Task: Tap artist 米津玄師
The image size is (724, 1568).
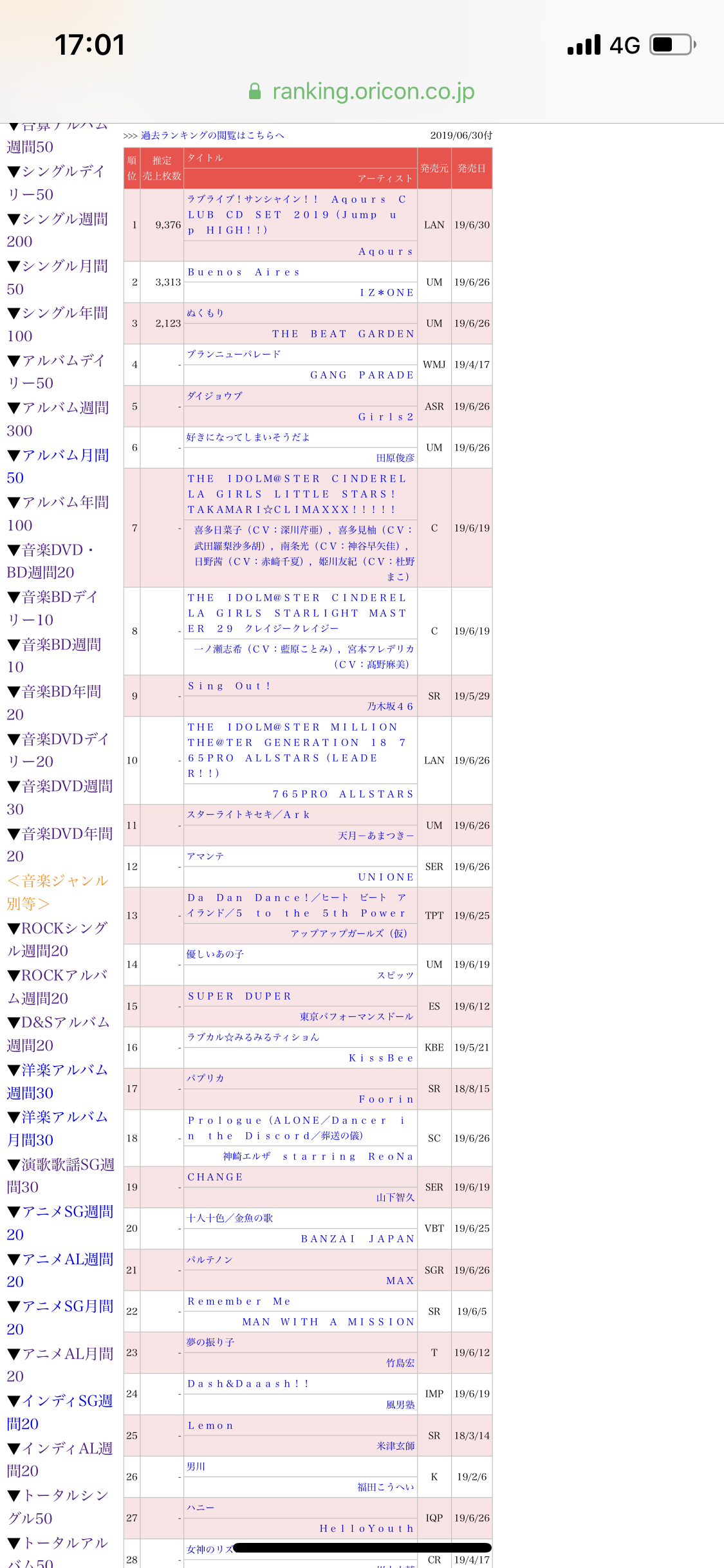Action: [396, 1446]
